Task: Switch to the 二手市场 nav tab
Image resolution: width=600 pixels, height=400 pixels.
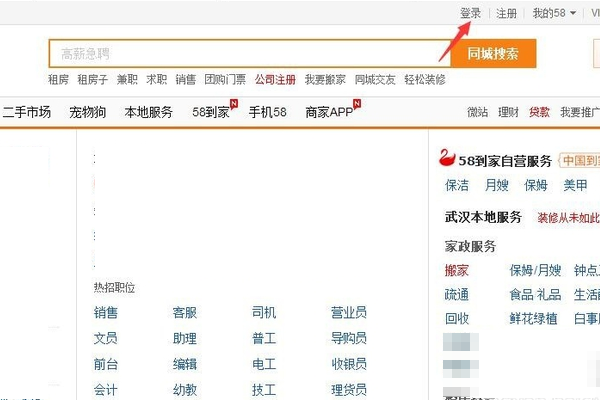Action: tap(26, 112)
